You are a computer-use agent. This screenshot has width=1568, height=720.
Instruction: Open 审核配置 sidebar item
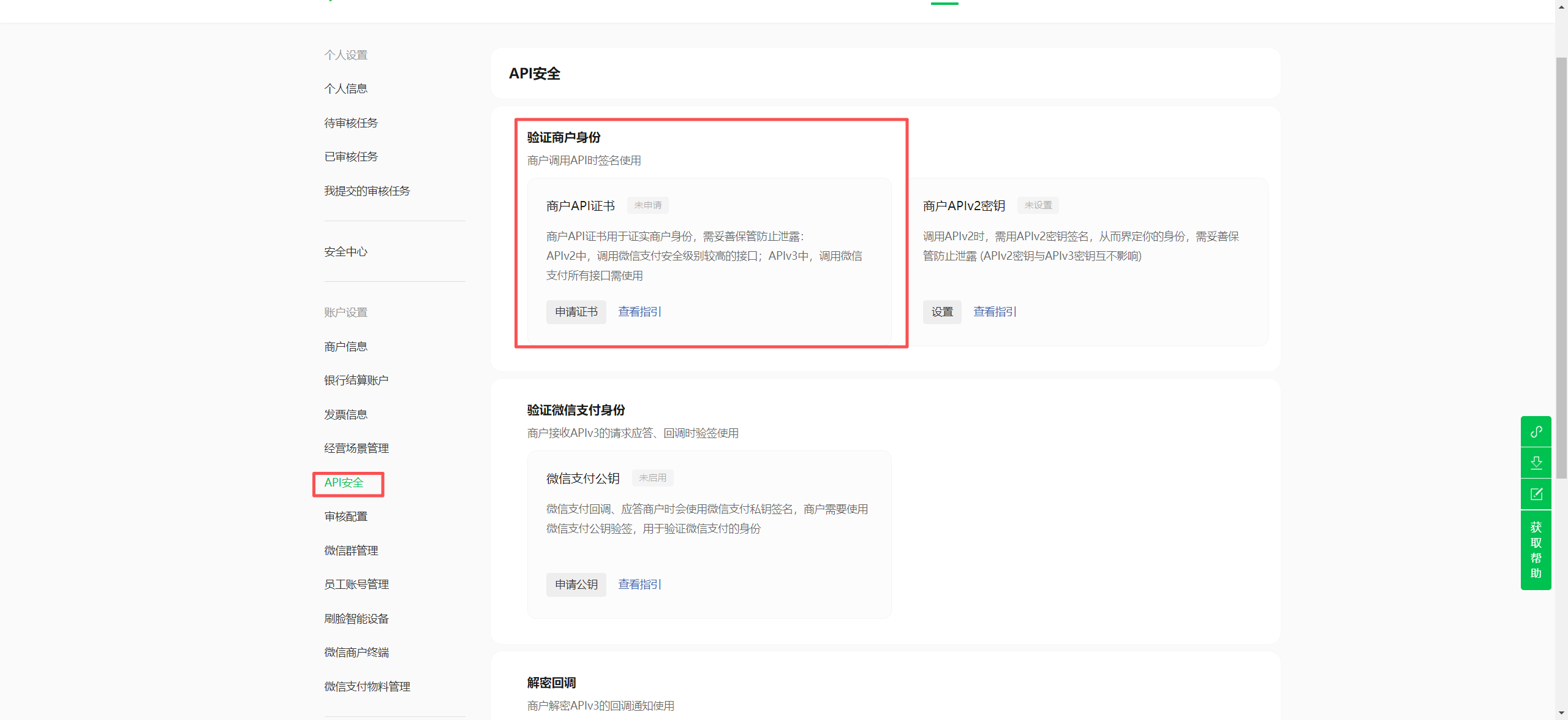(346, 517)
